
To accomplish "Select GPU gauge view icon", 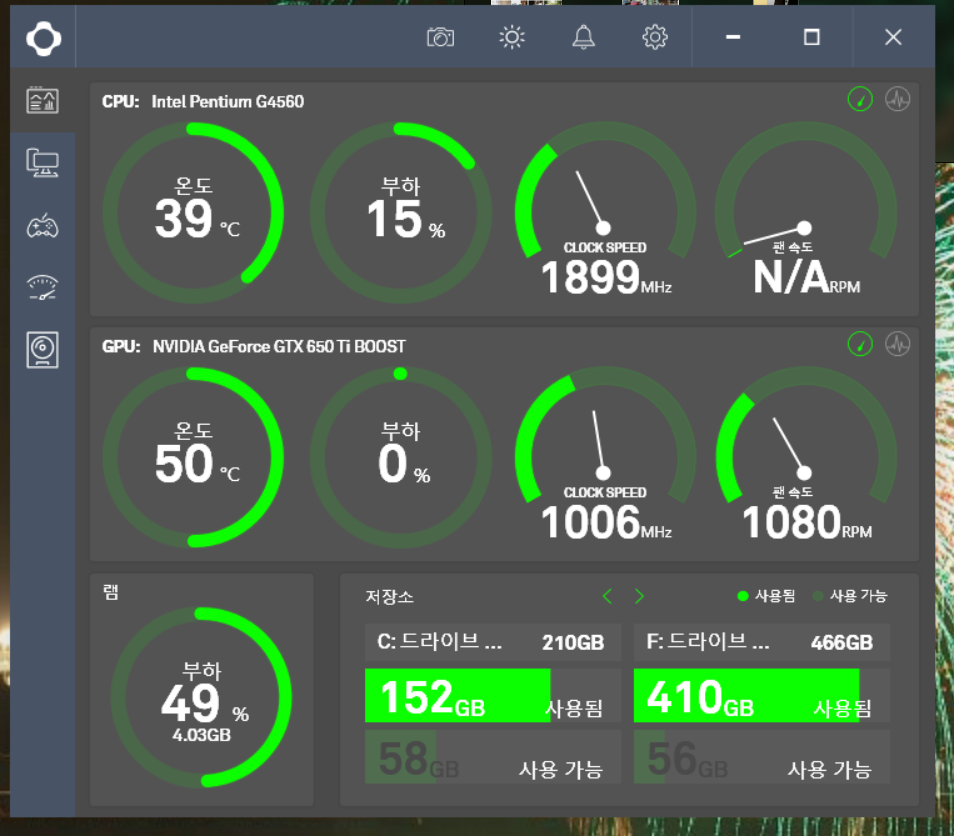I will point(860,344).
